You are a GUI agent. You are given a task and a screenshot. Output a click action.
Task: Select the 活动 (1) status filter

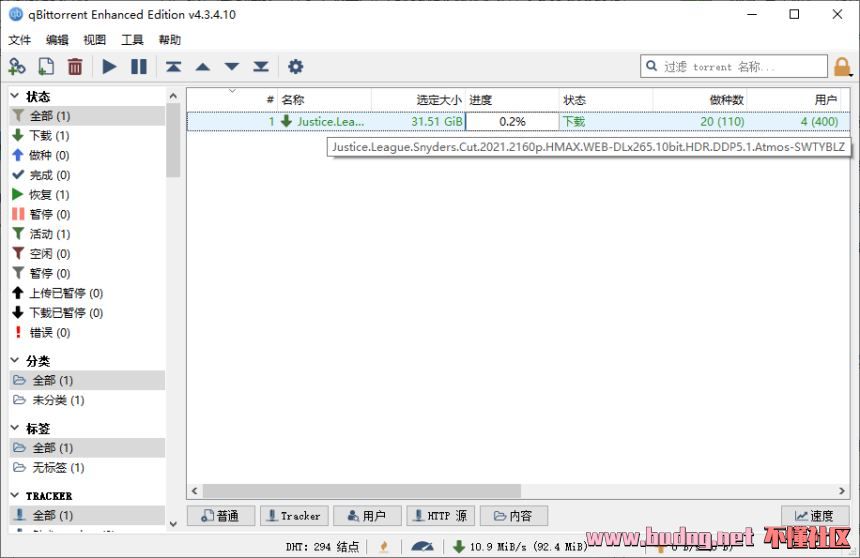(x=87, y=234)
